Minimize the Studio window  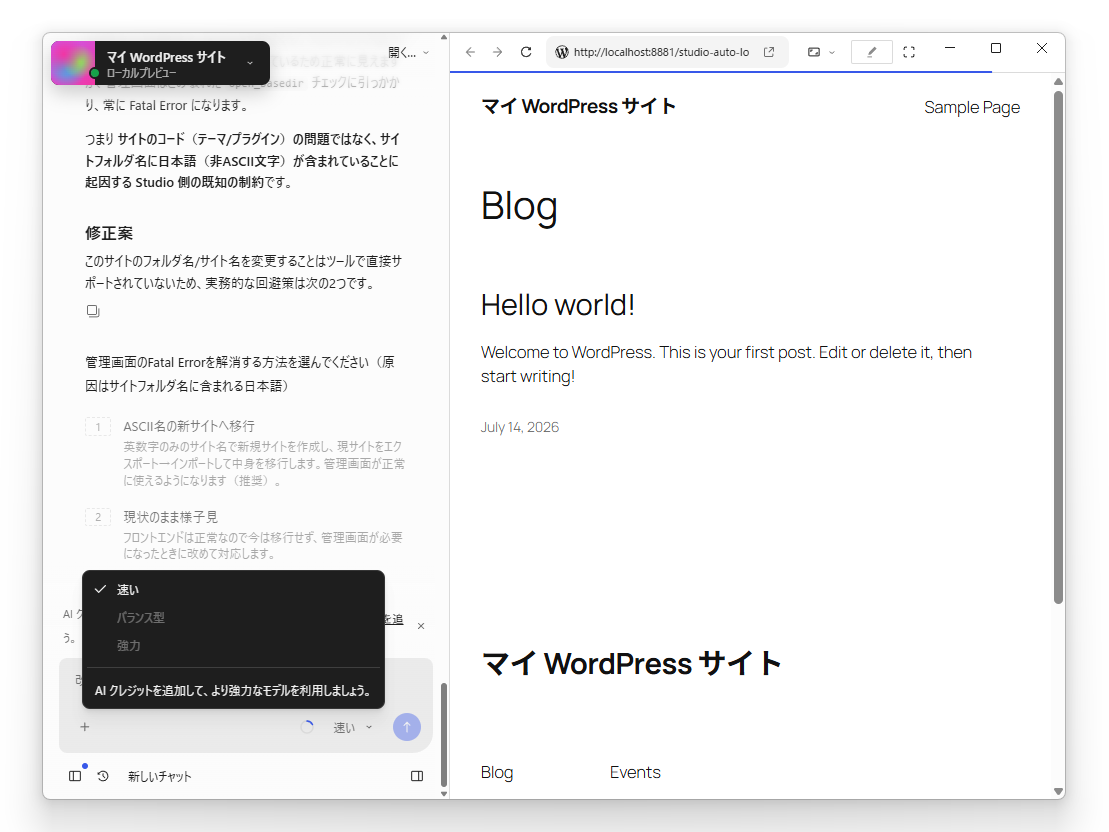point(950,48)
